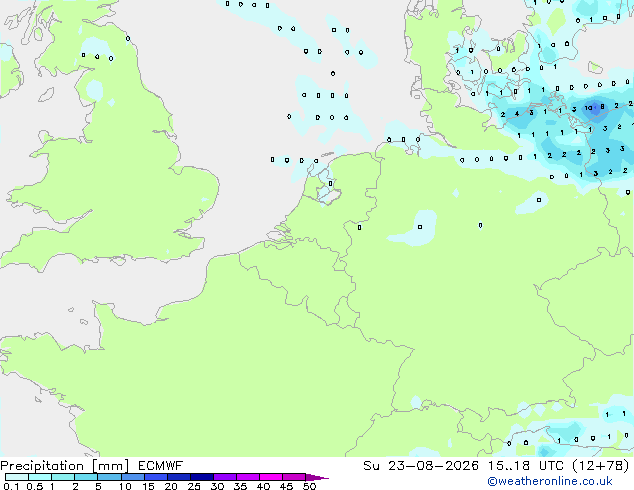Select the 40–45 mm magenta legend swatch
Image resolution: width=634 pixels, height=490 pixels.
[271, 477]
